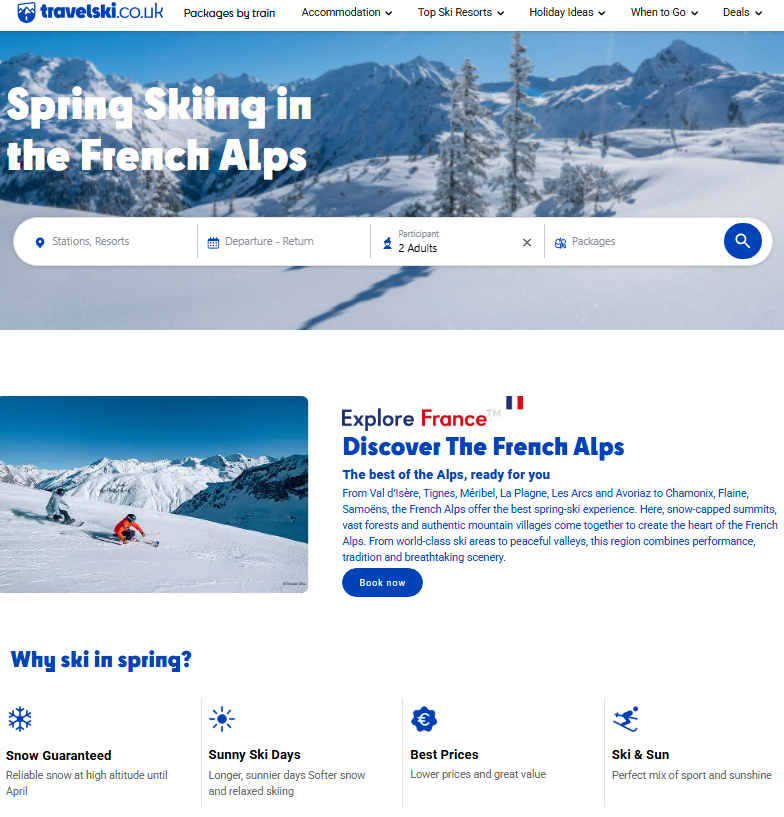Click the participant person icon
This screenshot has width=784, height=817.
pos(387,242)
